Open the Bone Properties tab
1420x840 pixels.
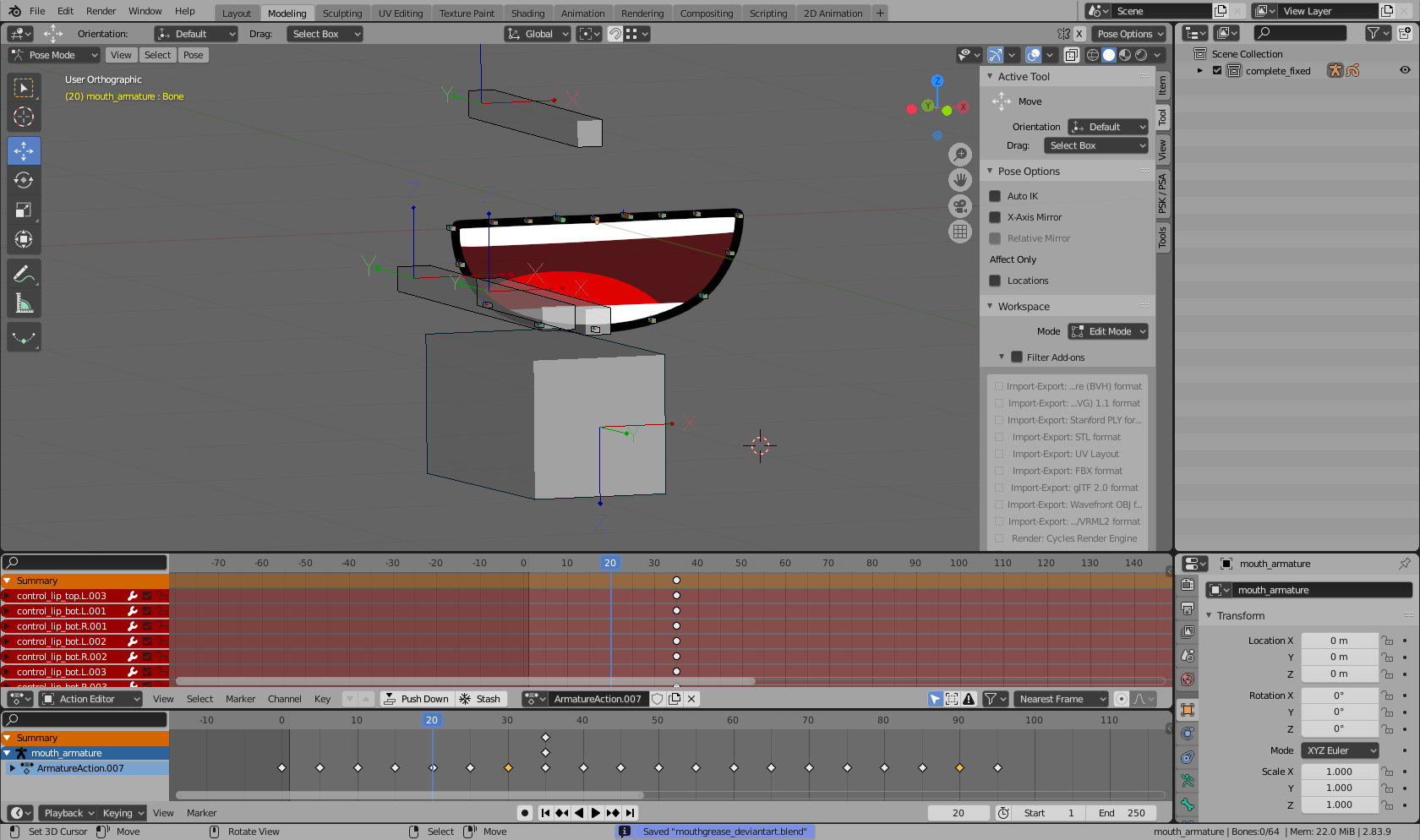point(1187,804)
